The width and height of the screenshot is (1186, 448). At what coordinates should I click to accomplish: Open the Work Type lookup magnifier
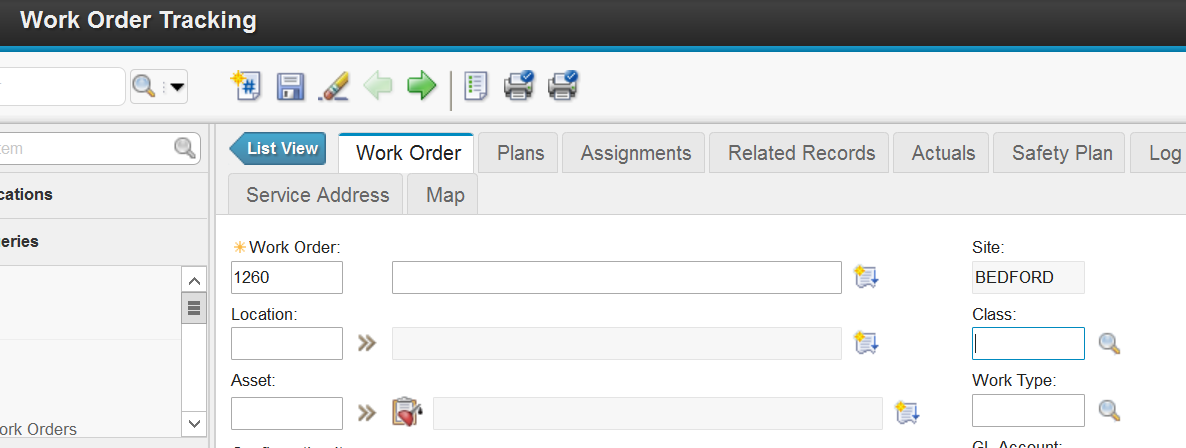pos(1109,410)
